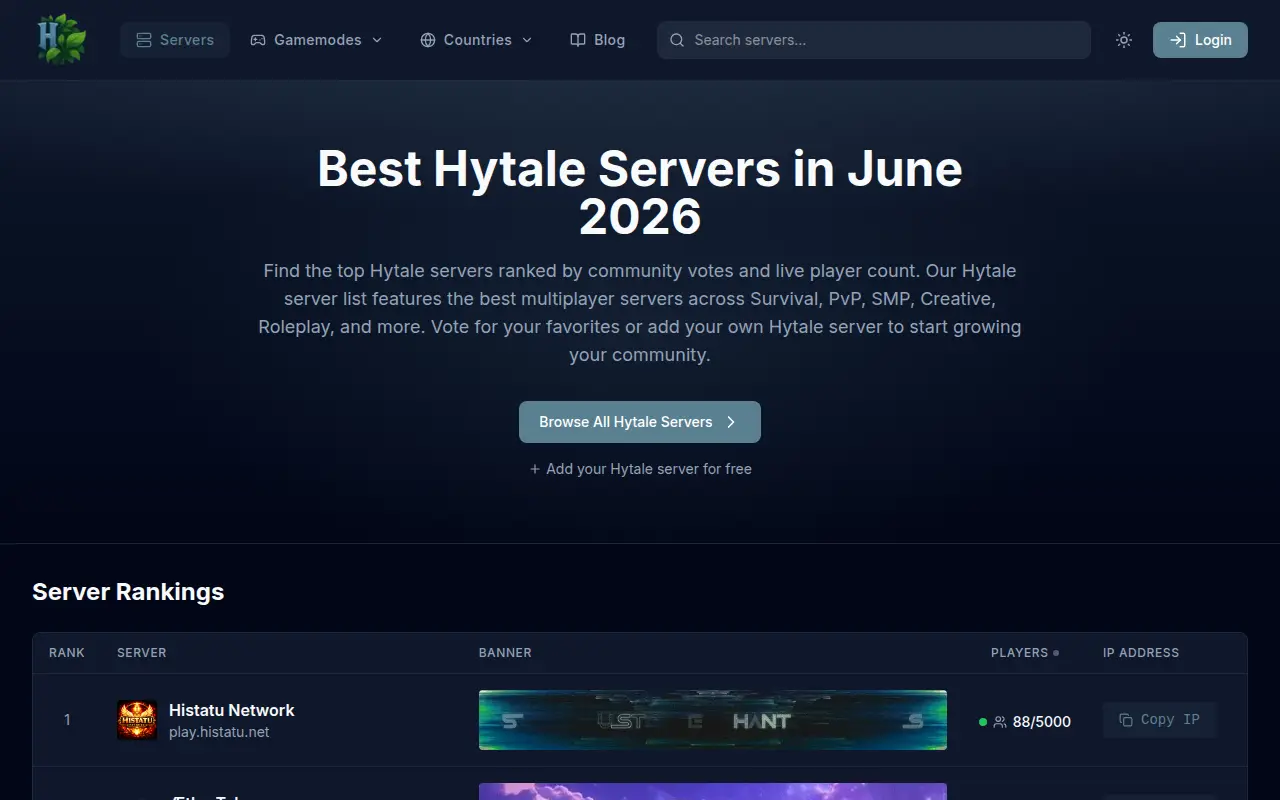Expand the Gamemodes dropdown menu
Viewport: 1280px width, 800px height.
[316, 40]
